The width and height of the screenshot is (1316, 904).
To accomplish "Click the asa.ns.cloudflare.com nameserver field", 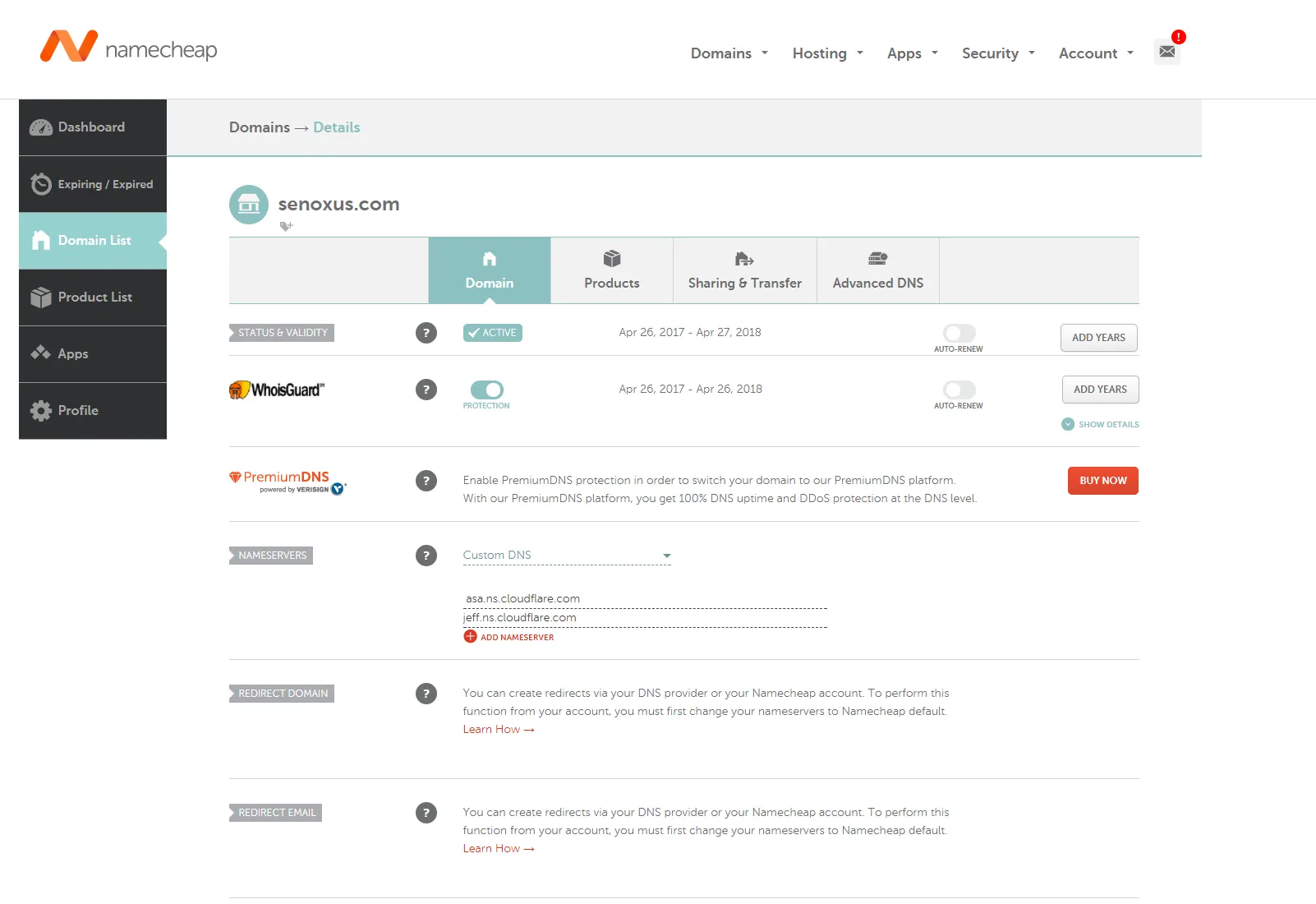I will click(645, 599).
